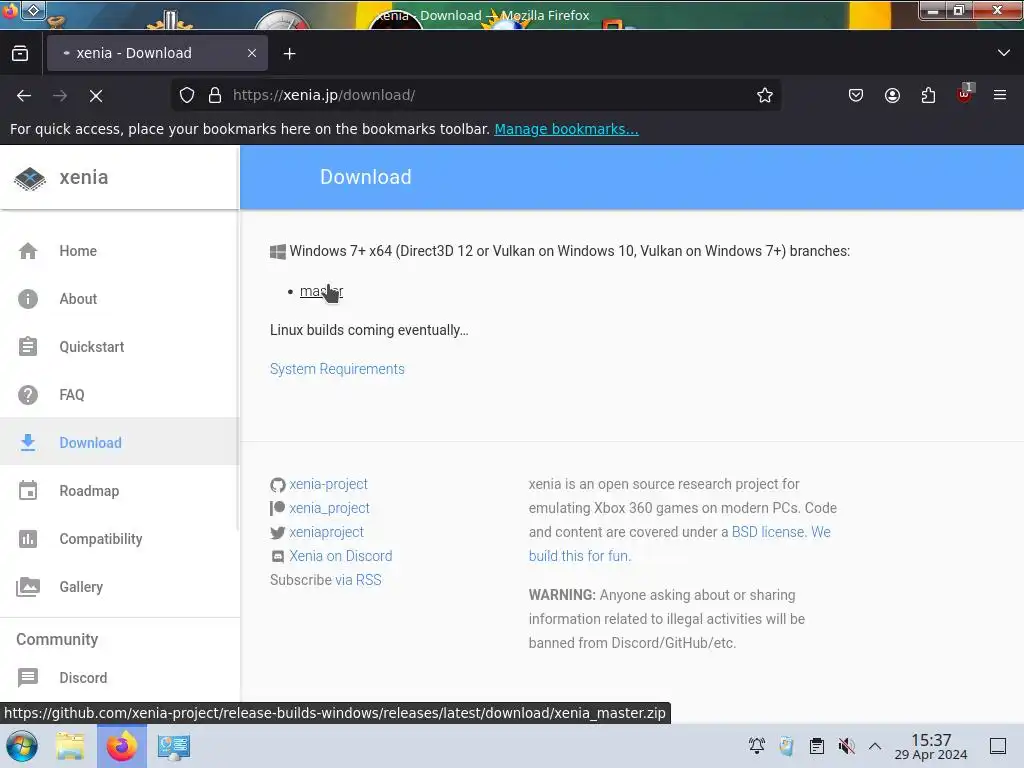The image size is (1024, 768).
Task: Open FAQ page label
Action: 72,395
